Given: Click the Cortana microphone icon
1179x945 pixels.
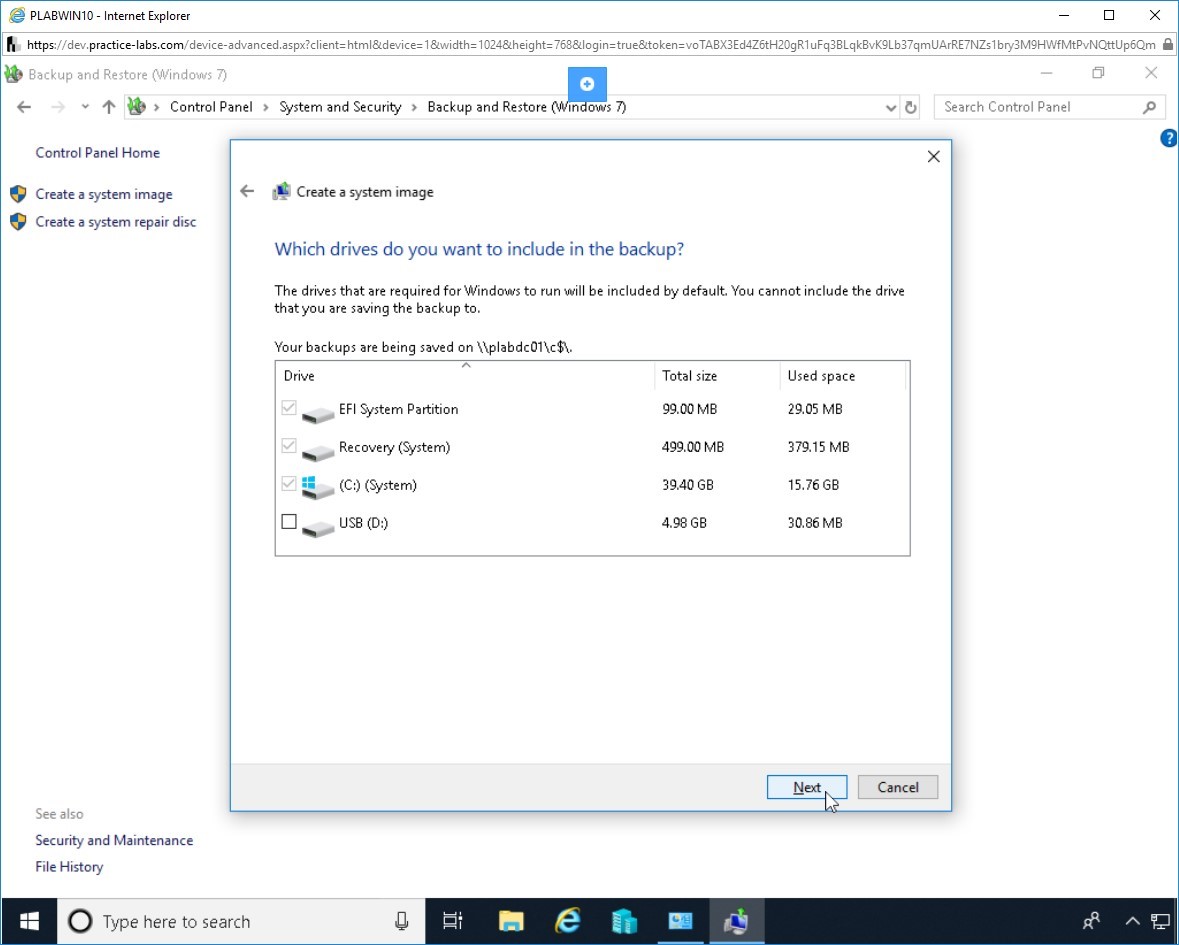Looking at the screenshot, I should pyautogui.click(x=402, y=921).
